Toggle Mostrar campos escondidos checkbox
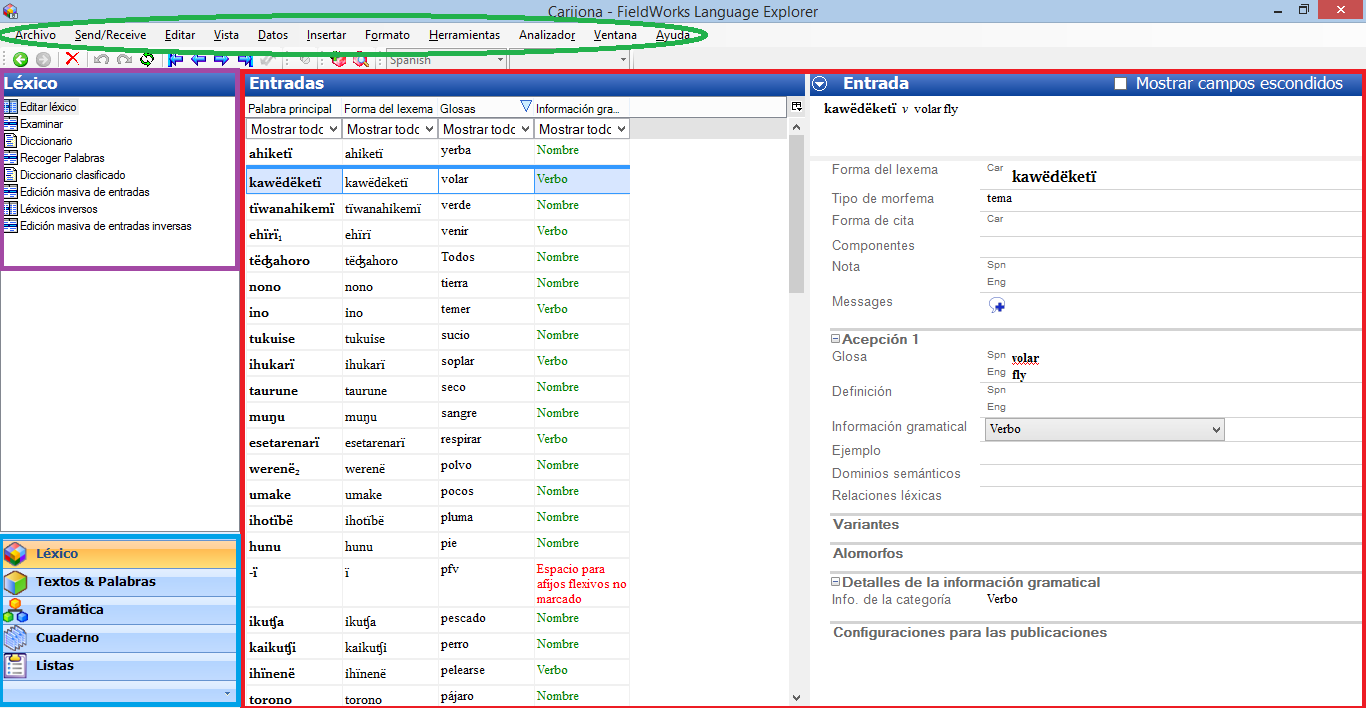 tap(1121, 84)
